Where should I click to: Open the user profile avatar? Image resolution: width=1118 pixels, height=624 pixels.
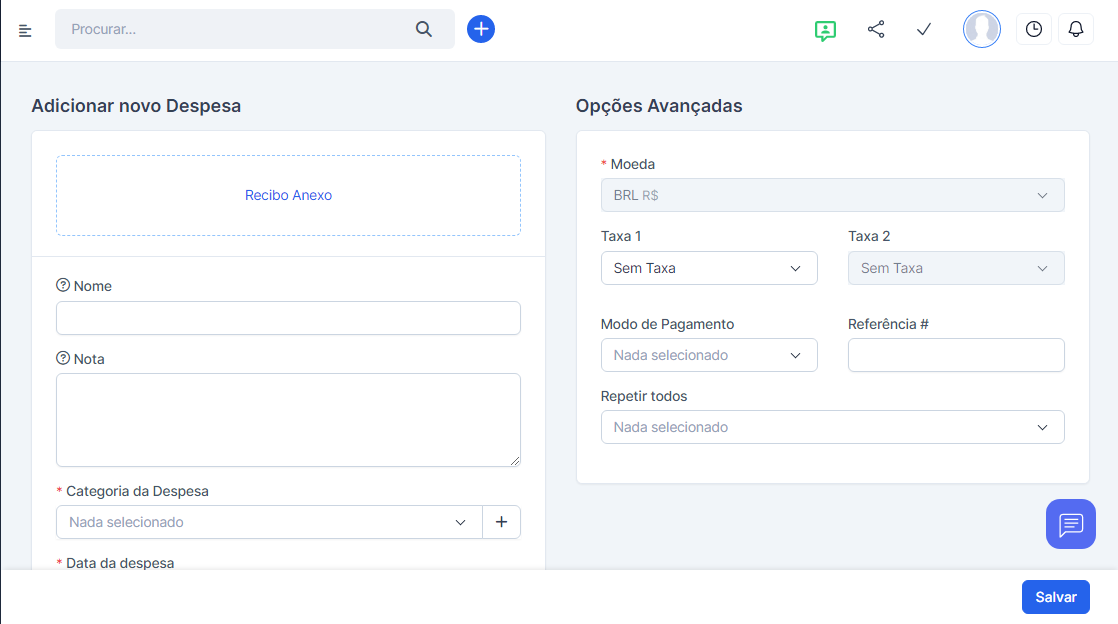981,29
